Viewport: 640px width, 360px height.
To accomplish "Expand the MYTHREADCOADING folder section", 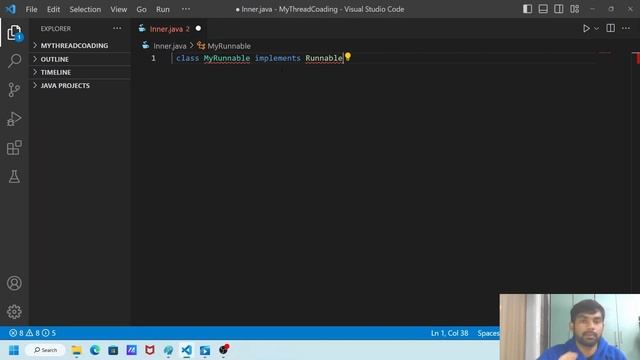I will pos(80,45).
